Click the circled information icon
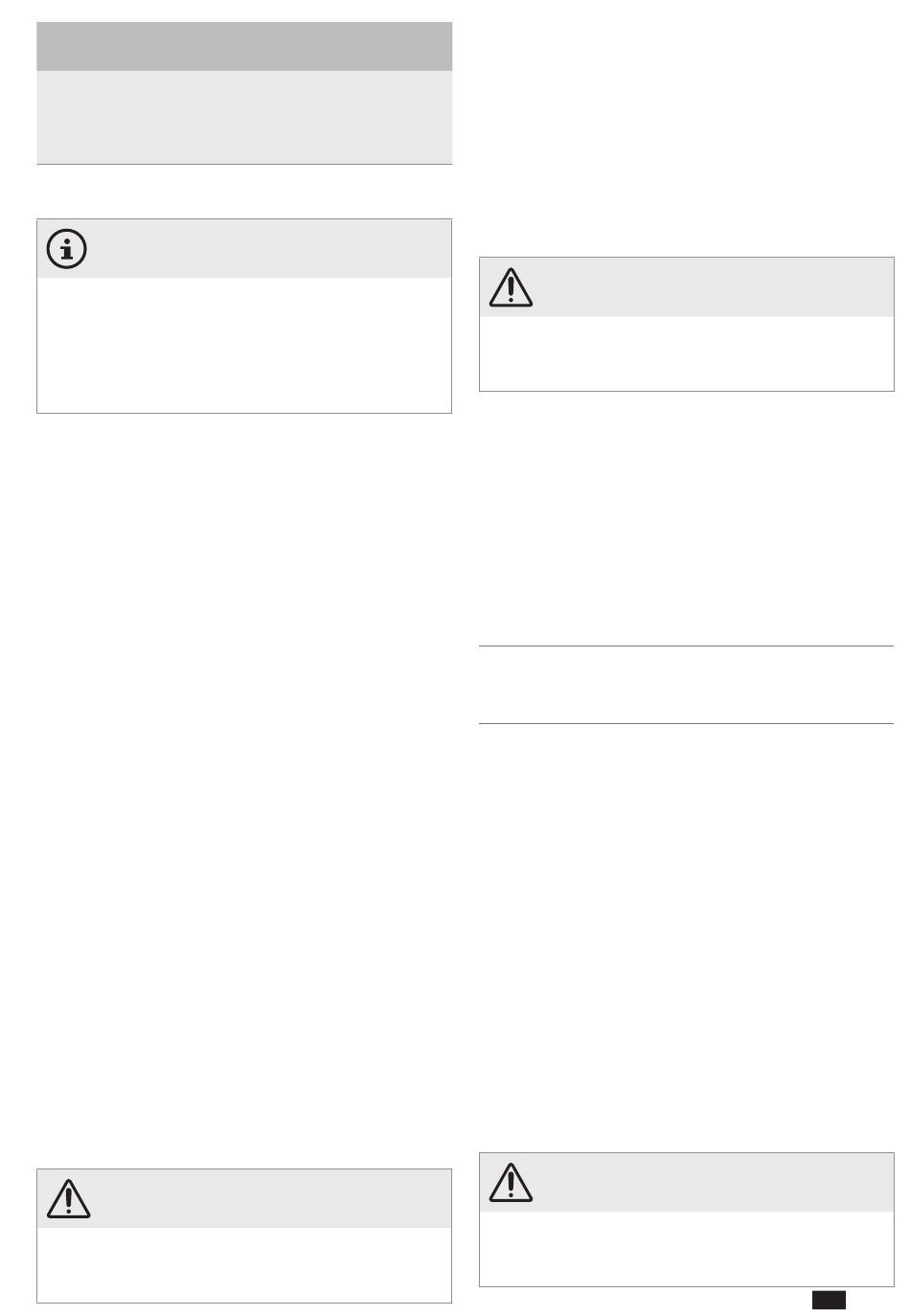This screenshot has width=910, height=1316. (x=67, y=249)
